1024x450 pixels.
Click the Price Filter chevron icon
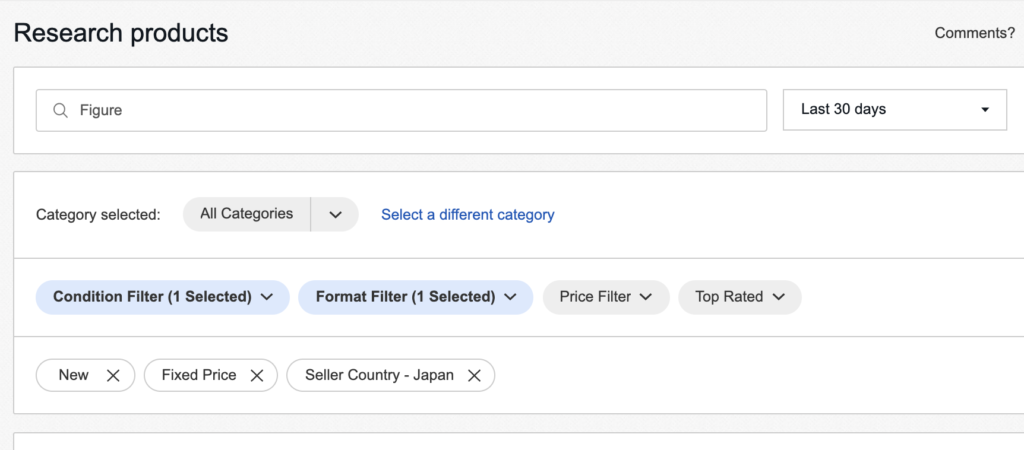click(x=646, y=297)
